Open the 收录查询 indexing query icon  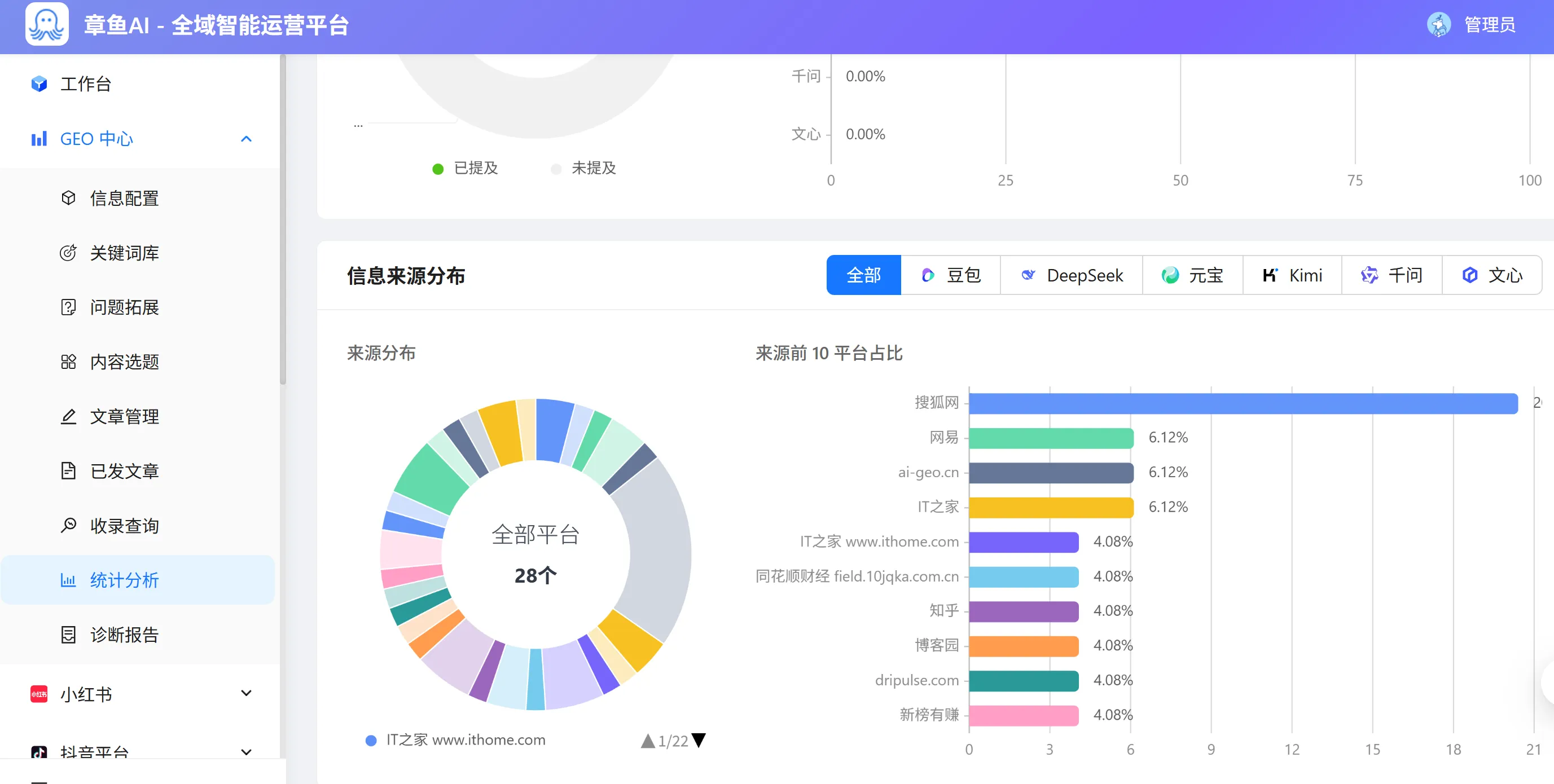[68, 525]
